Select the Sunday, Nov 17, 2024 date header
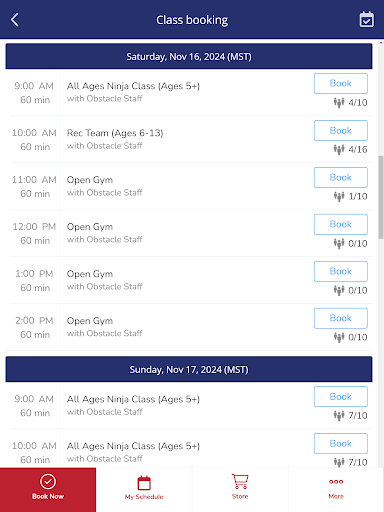Image resolution: width=384 pixels, height=512 pixels. pyautogui.click(x=189, y=369)
